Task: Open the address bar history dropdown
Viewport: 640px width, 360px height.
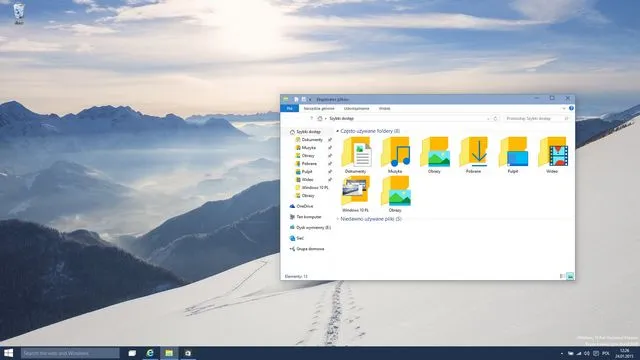Action: [488, 118]
